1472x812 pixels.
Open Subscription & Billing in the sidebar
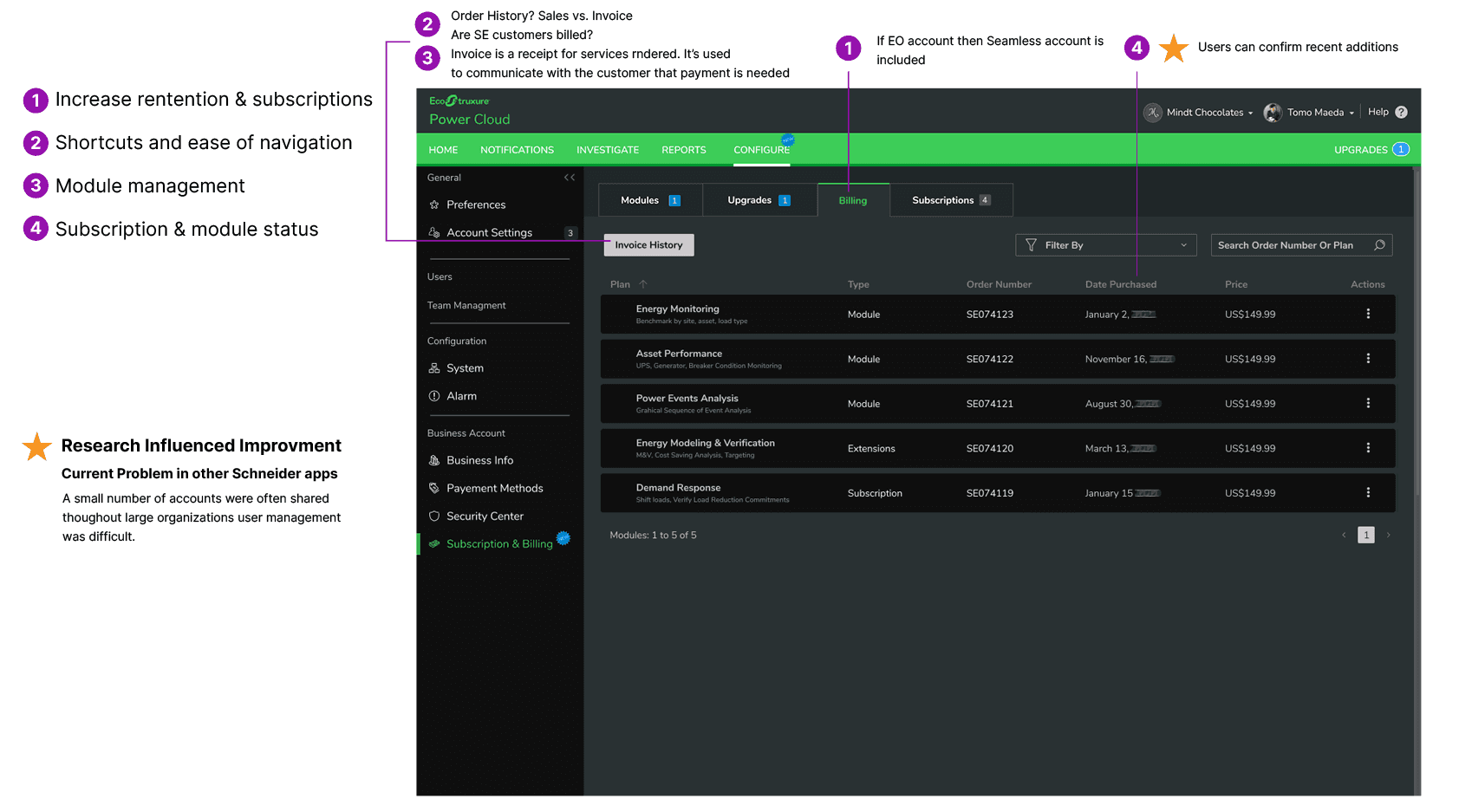[x=499, y=543]
